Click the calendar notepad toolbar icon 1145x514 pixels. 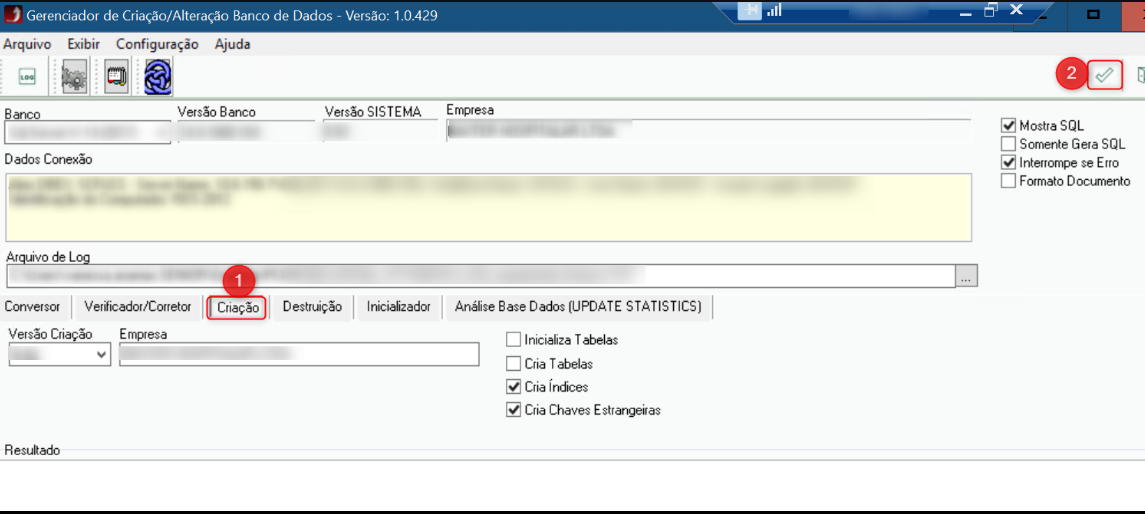117,76
